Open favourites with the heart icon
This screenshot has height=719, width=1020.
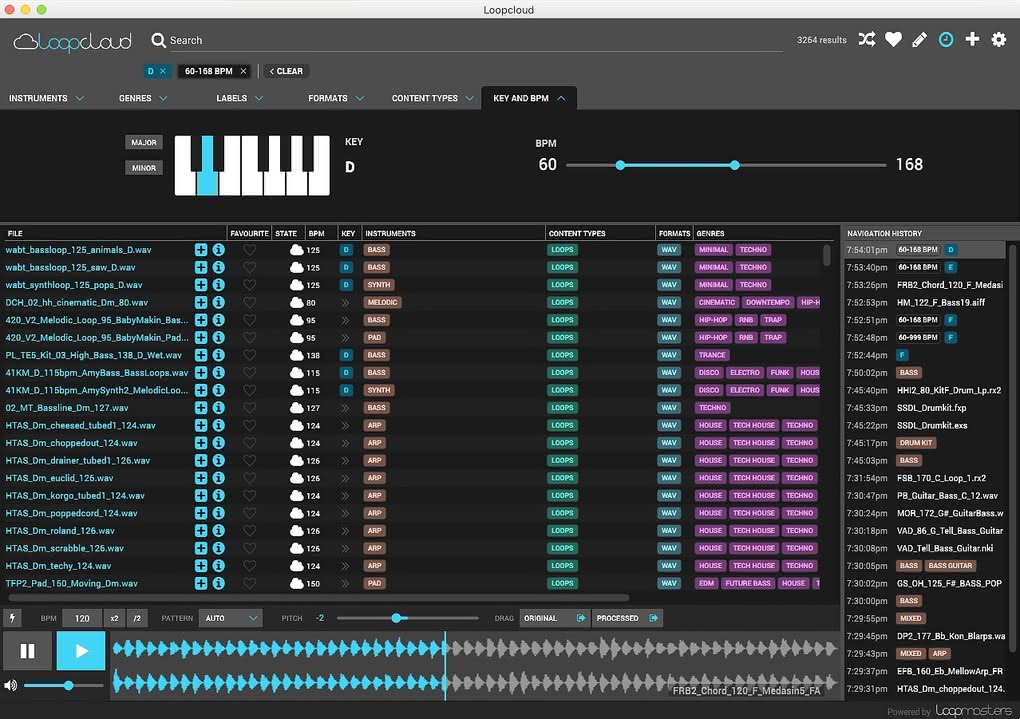point(893,40)
